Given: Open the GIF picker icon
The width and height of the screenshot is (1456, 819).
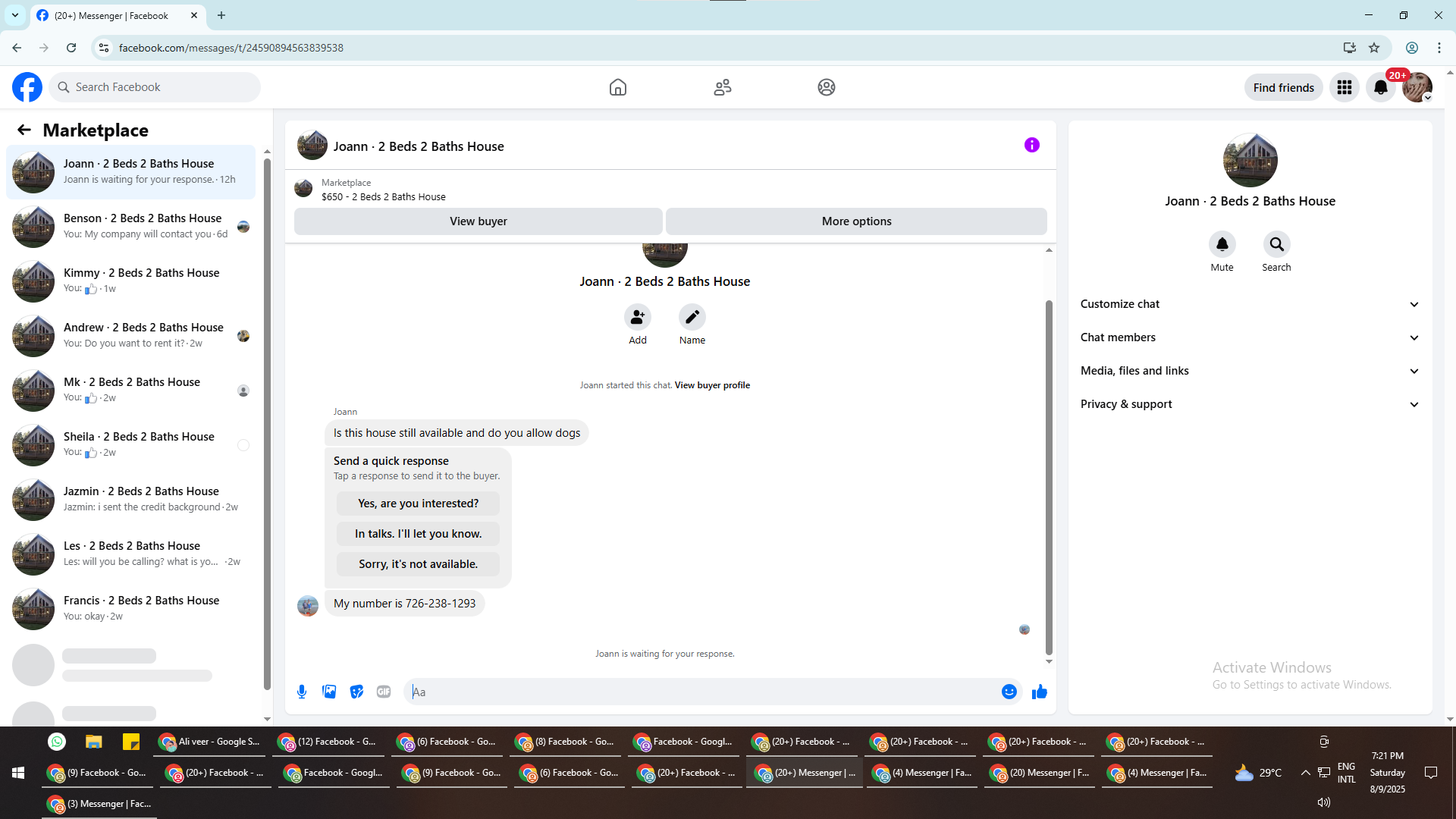Looking at the screenshot, I should [384, 692].
